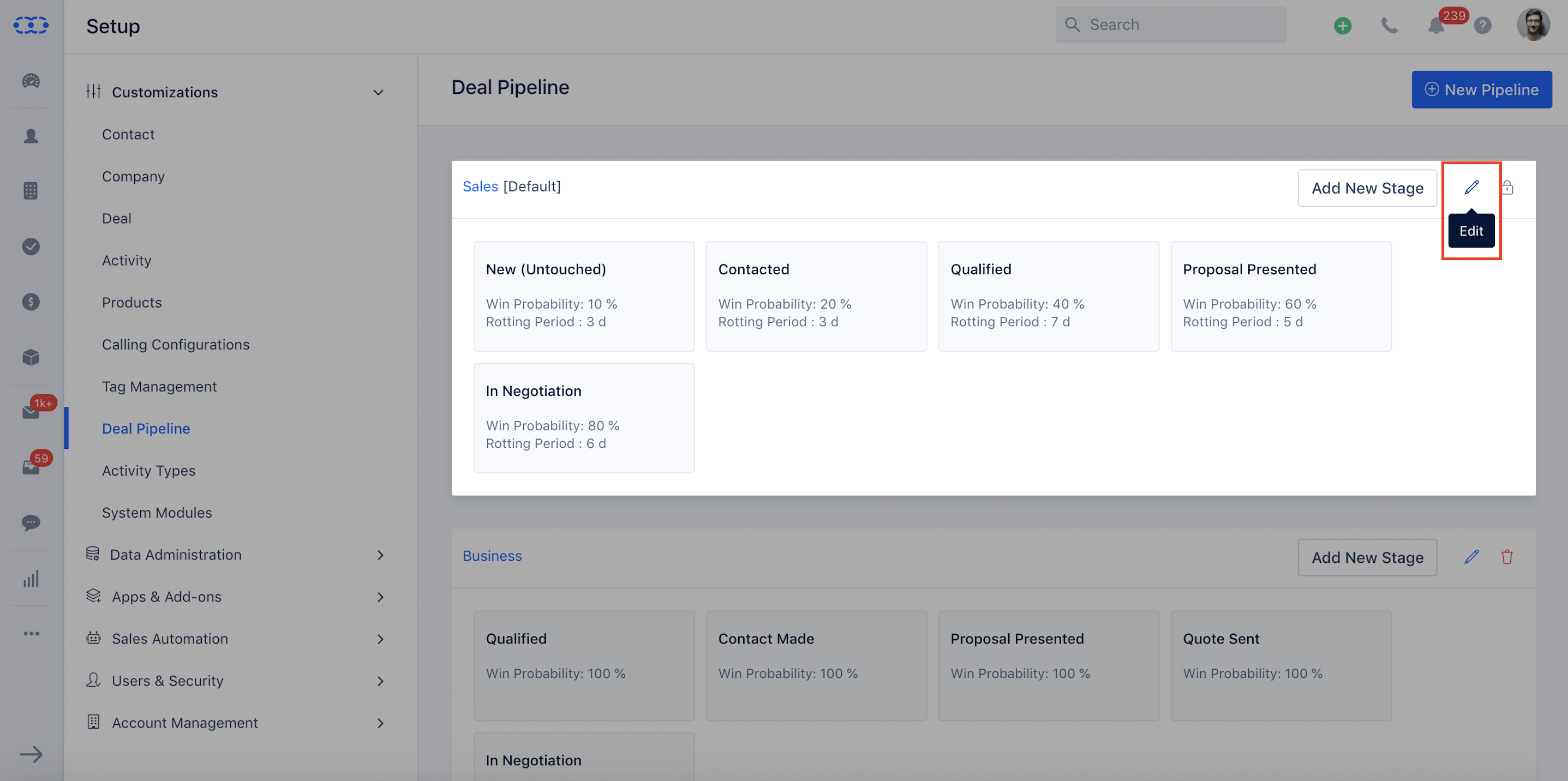Expand the Account Management section
Viewport: 1568px width, 781px height.
(x=380, y=723)
